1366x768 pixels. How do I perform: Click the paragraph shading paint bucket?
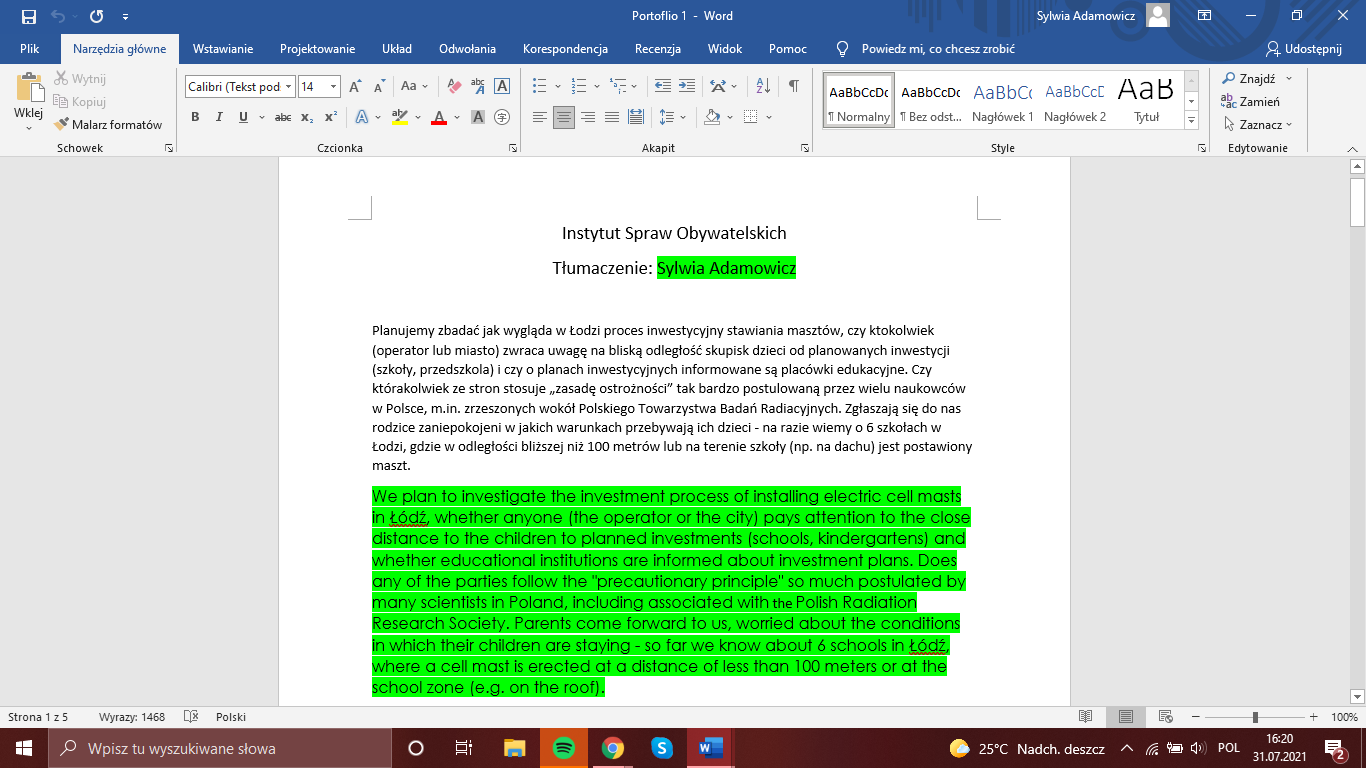(712, 117)
